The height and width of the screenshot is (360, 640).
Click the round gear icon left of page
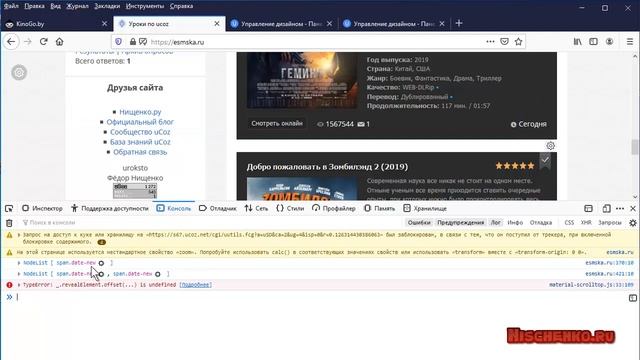19,73
